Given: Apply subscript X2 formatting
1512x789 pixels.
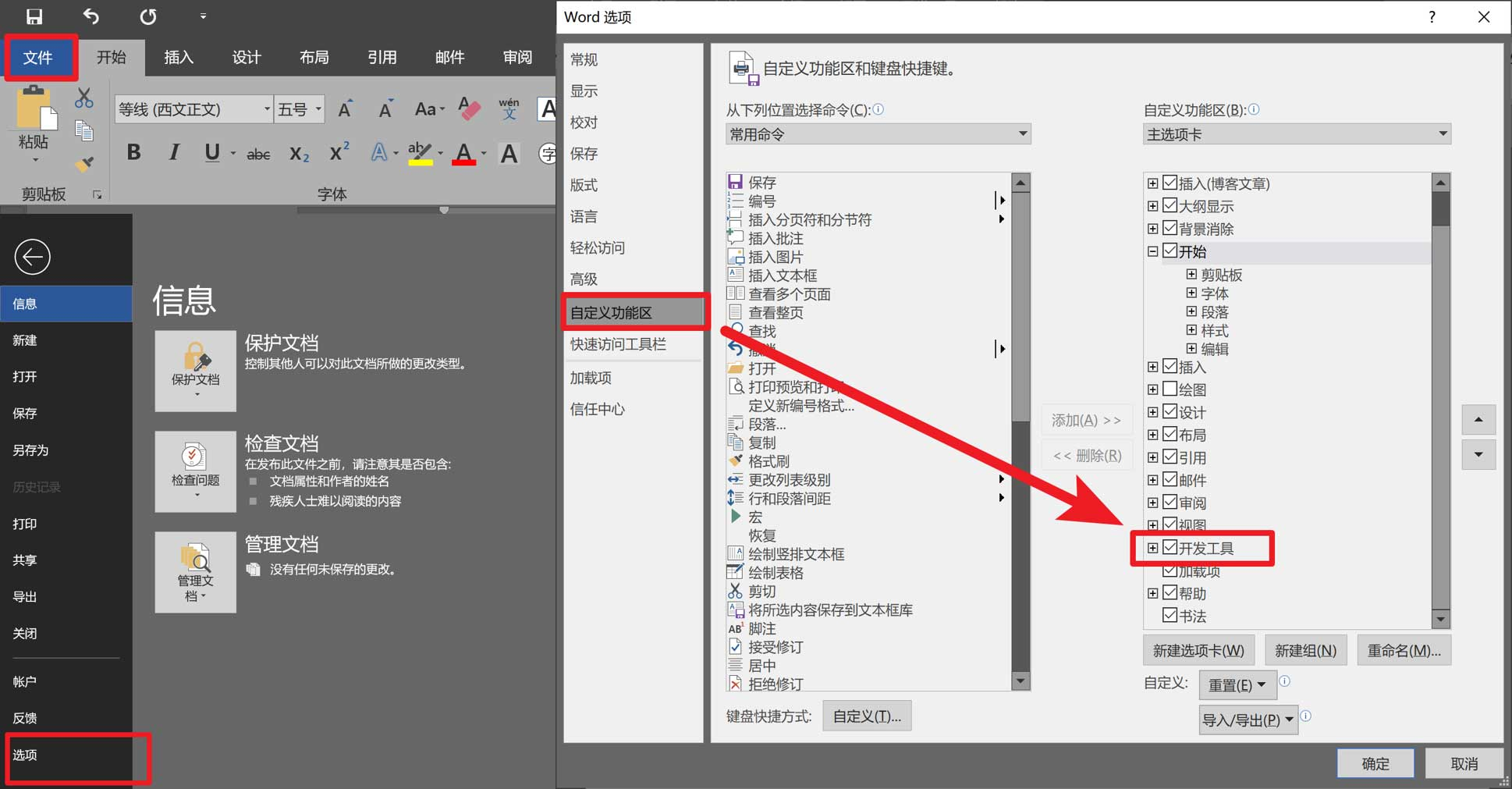Looking at the screenshot, I should 300,153.
